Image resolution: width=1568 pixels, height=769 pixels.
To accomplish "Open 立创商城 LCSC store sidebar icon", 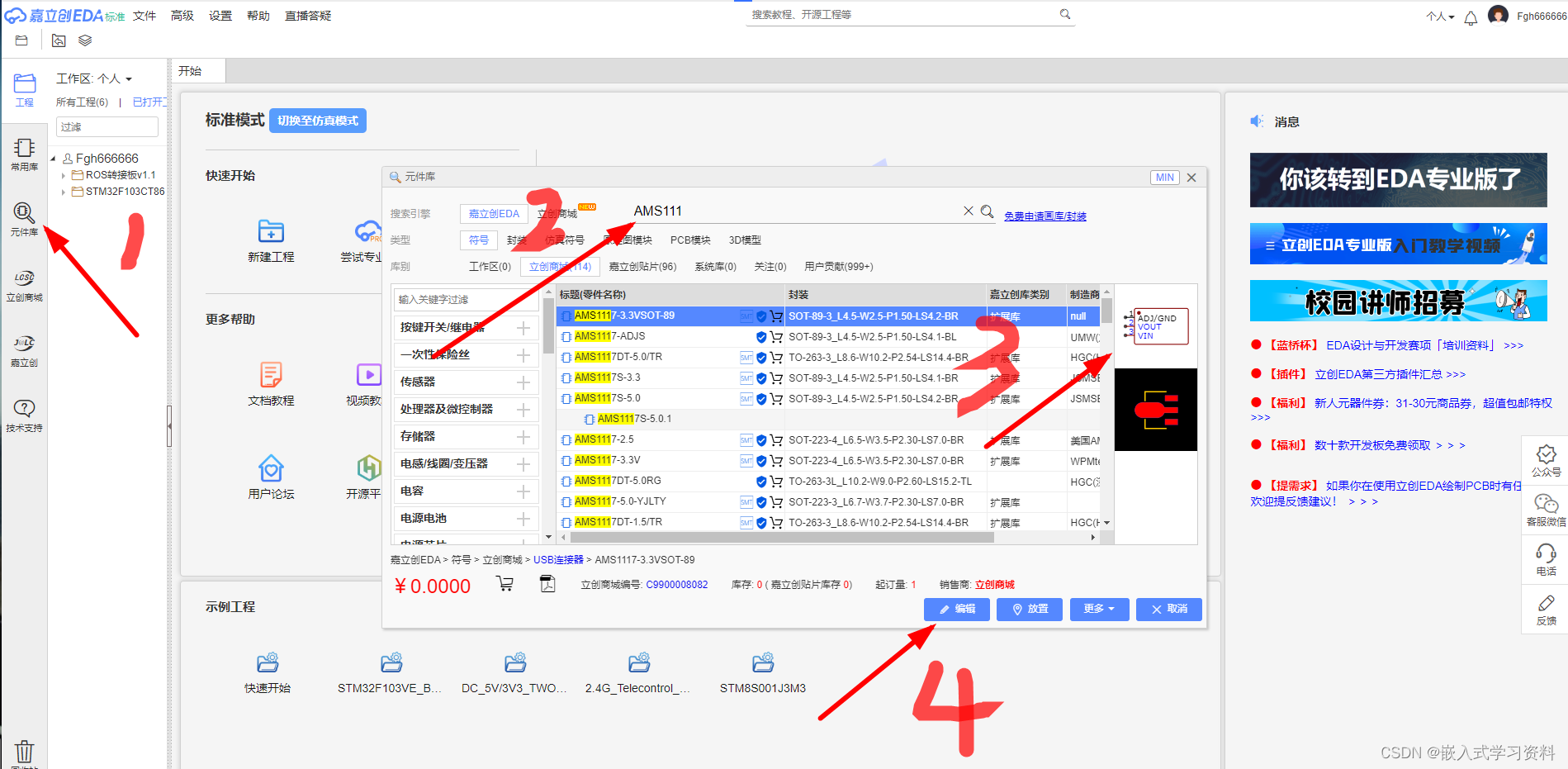I will coord(25,285).
